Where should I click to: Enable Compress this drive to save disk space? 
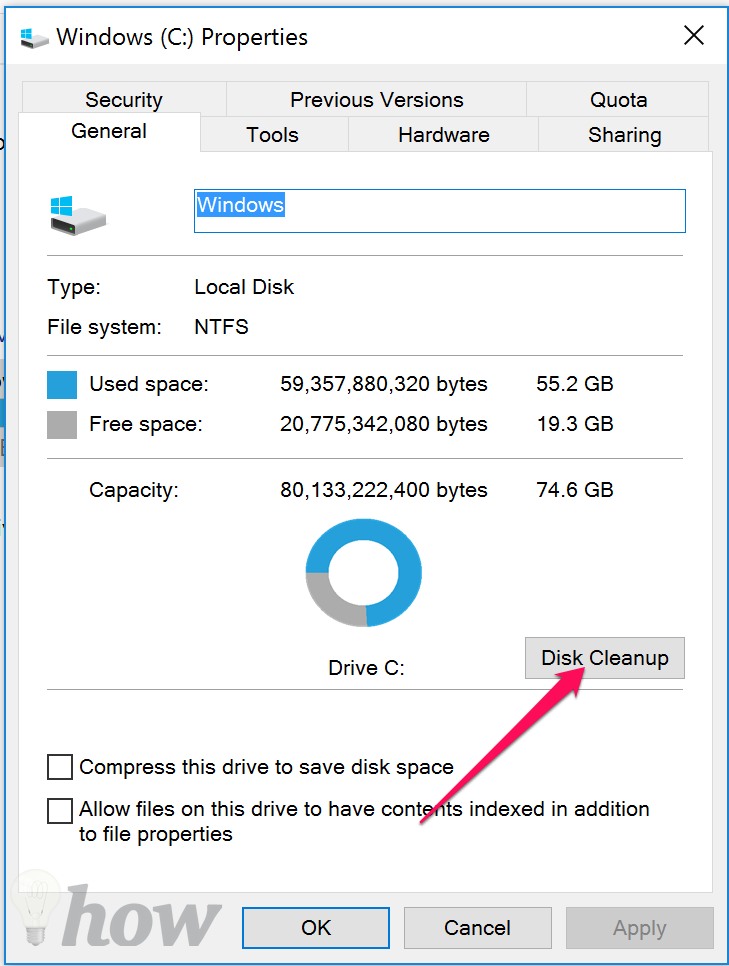coord(60,767)
